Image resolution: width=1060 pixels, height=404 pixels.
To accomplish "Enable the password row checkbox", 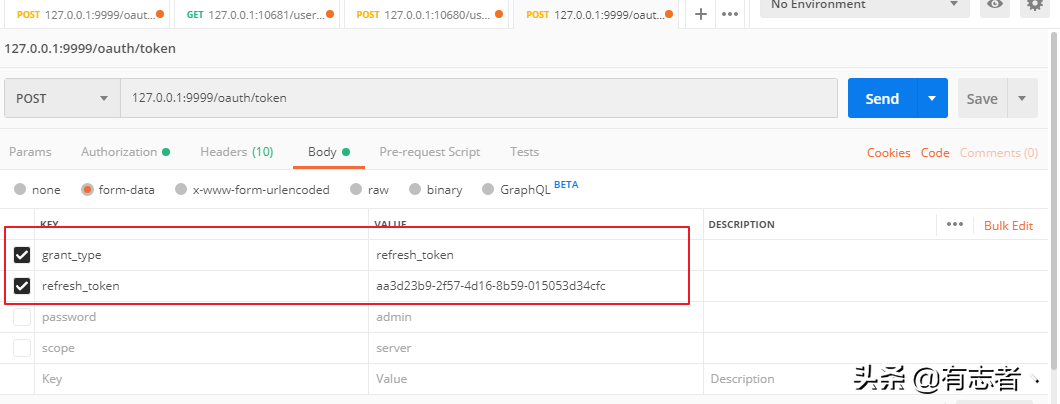I will coord(22,317).
